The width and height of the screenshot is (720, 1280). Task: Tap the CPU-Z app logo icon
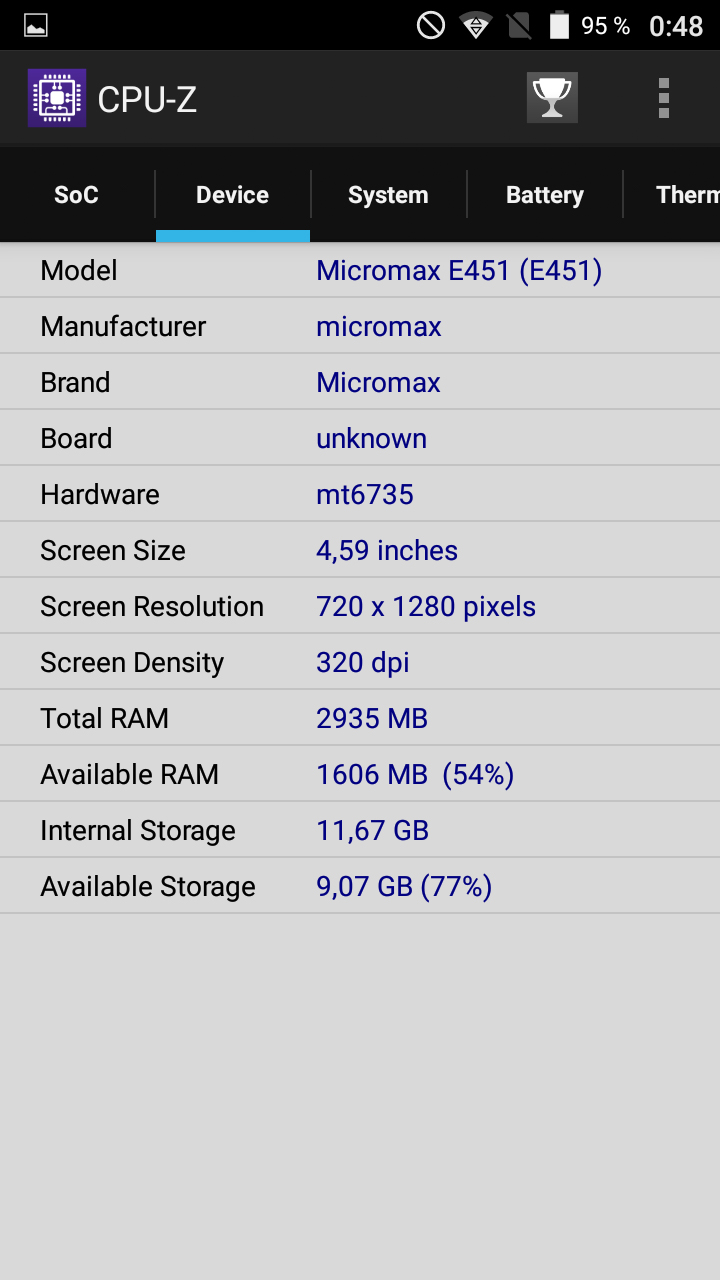[x=57, y=98]
